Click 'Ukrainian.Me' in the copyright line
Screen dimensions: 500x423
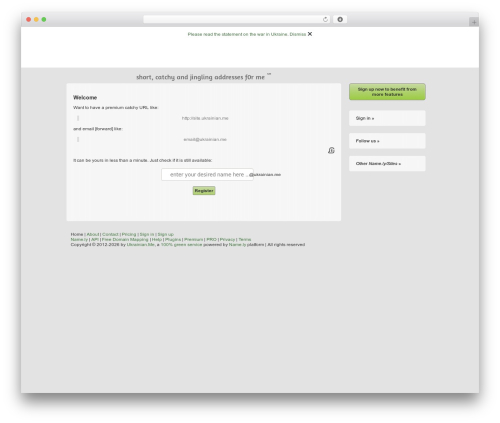pyautogui.click(x=141, y=245)
